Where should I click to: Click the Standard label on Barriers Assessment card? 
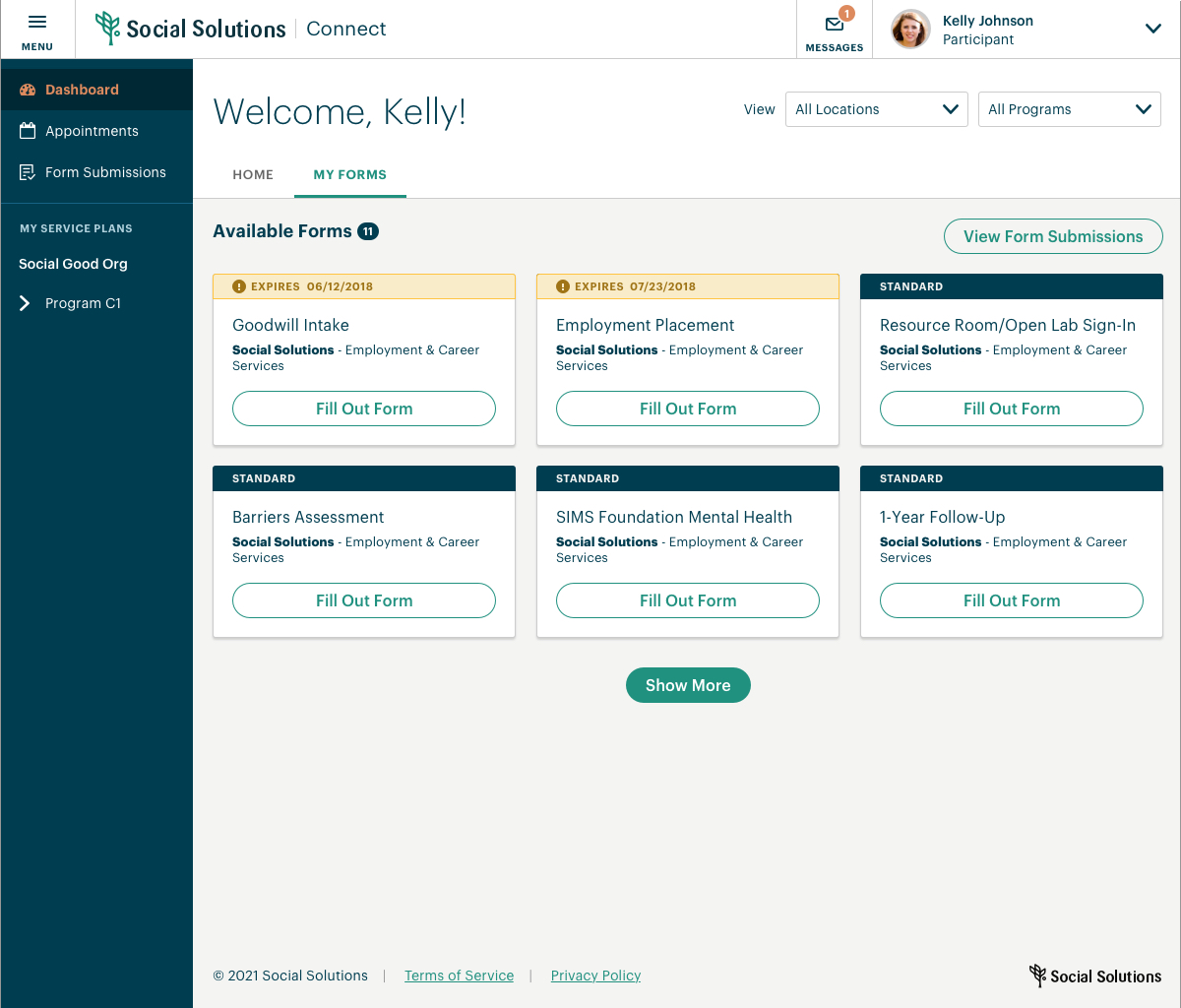[264, 478]
